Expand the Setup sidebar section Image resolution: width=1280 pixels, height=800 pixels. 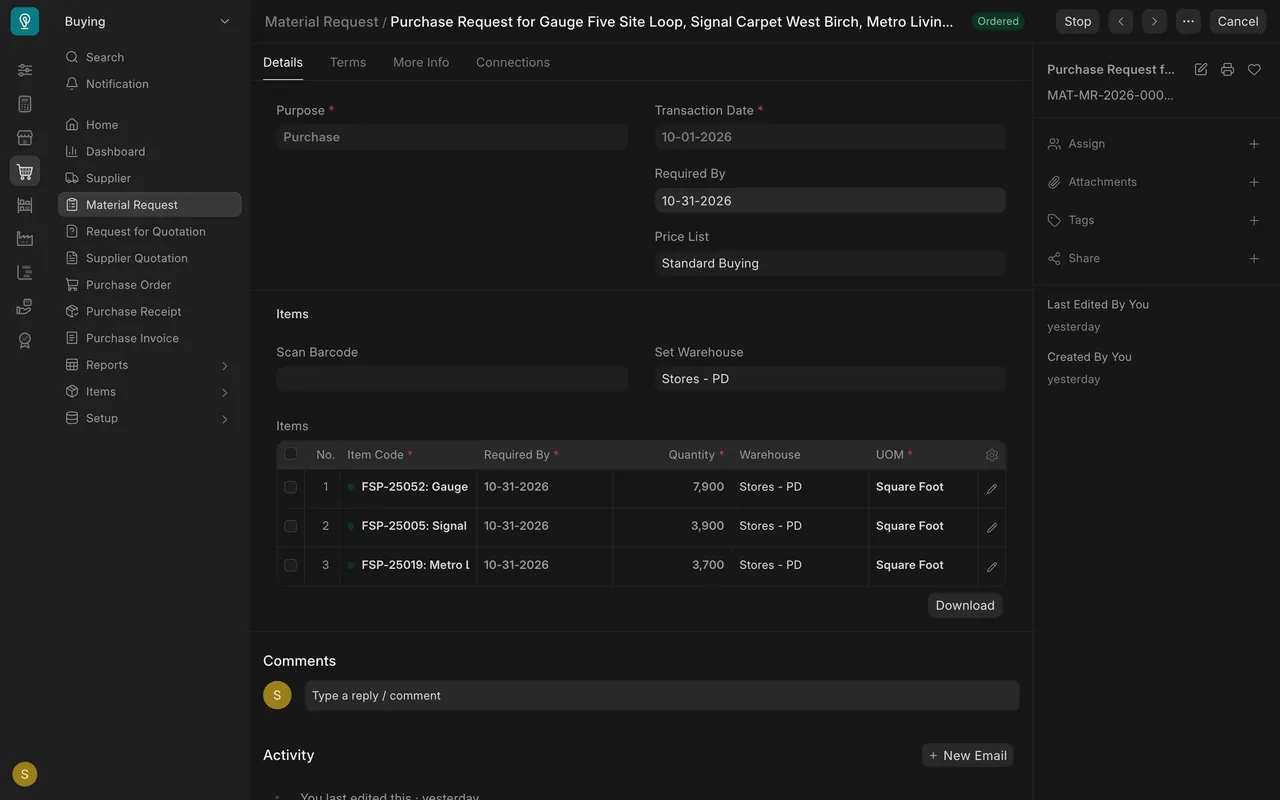pos(150,418)
